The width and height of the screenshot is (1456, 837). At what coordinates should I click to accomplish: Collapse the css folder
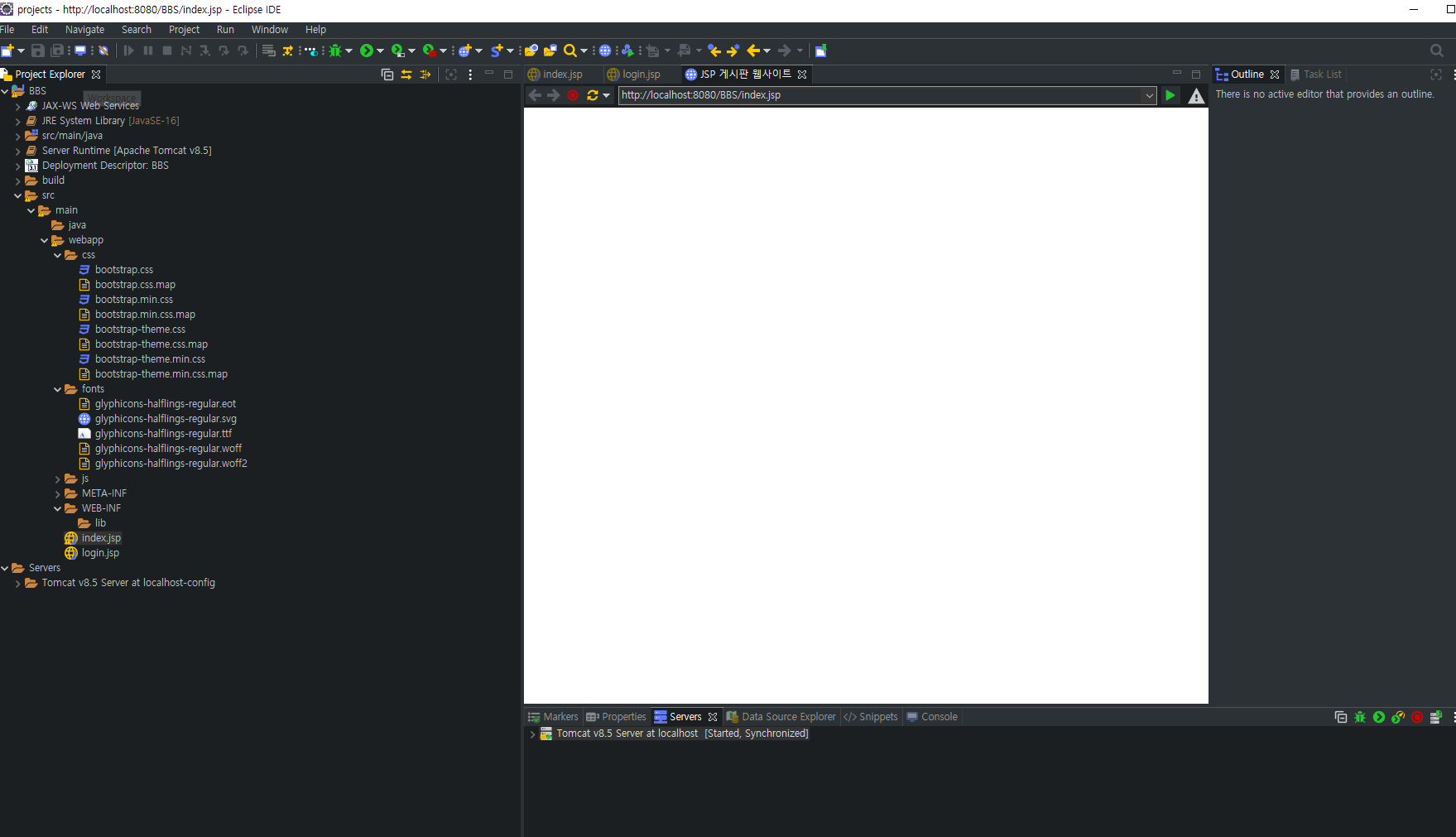click(58, 255)
